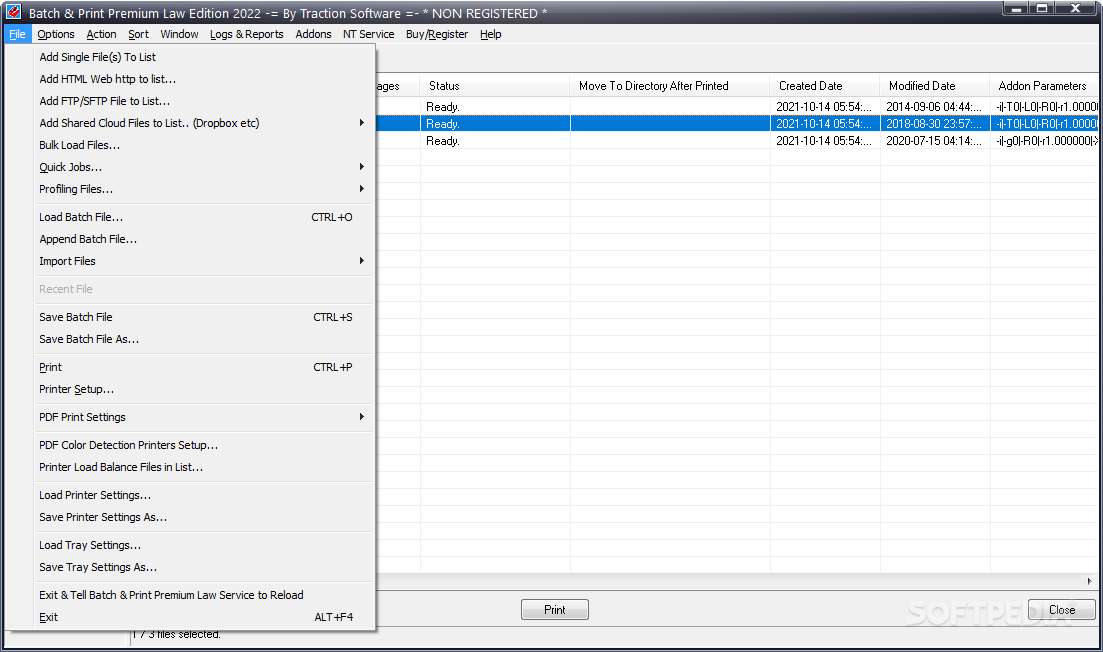Click the -i|-g0|-R0 addon parameters cell
1103x652 pixels.
point(1045,140)
